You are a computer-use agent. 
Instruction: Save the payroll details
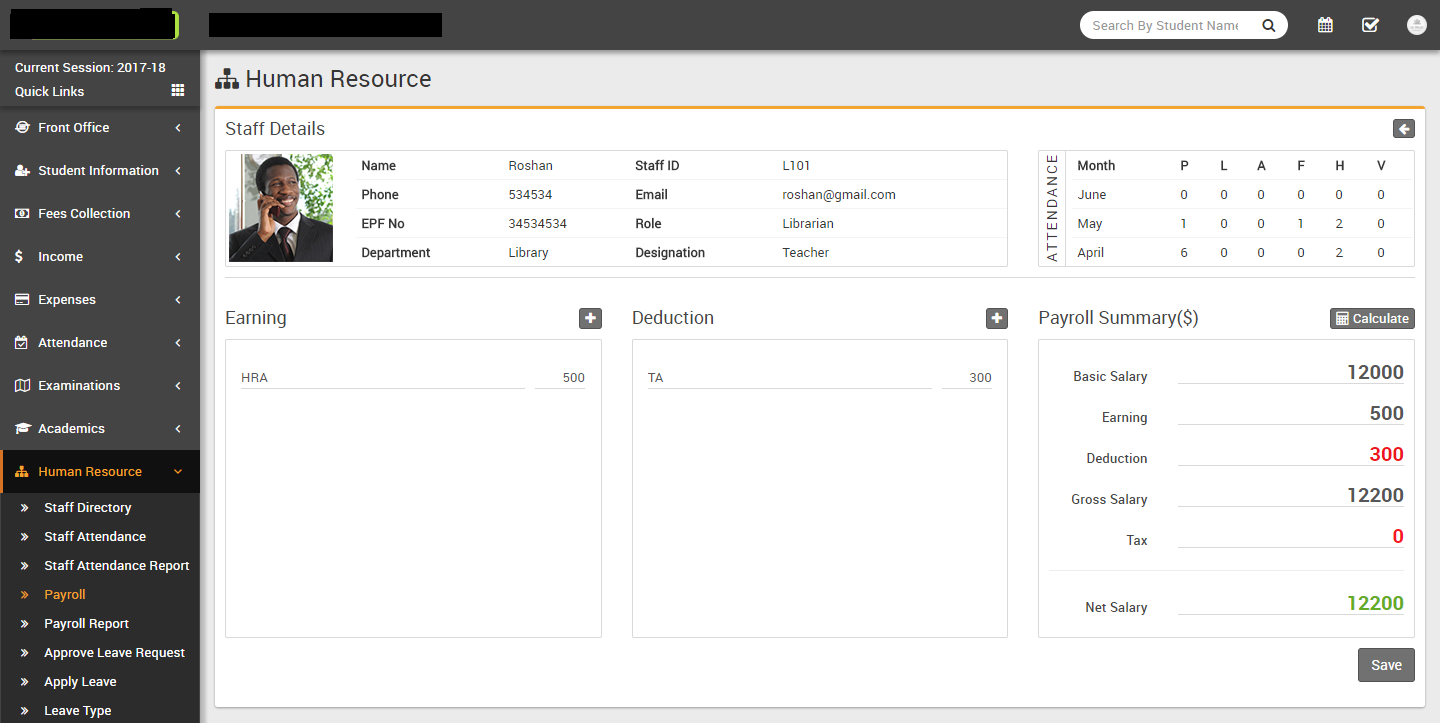pos(1385,665)
